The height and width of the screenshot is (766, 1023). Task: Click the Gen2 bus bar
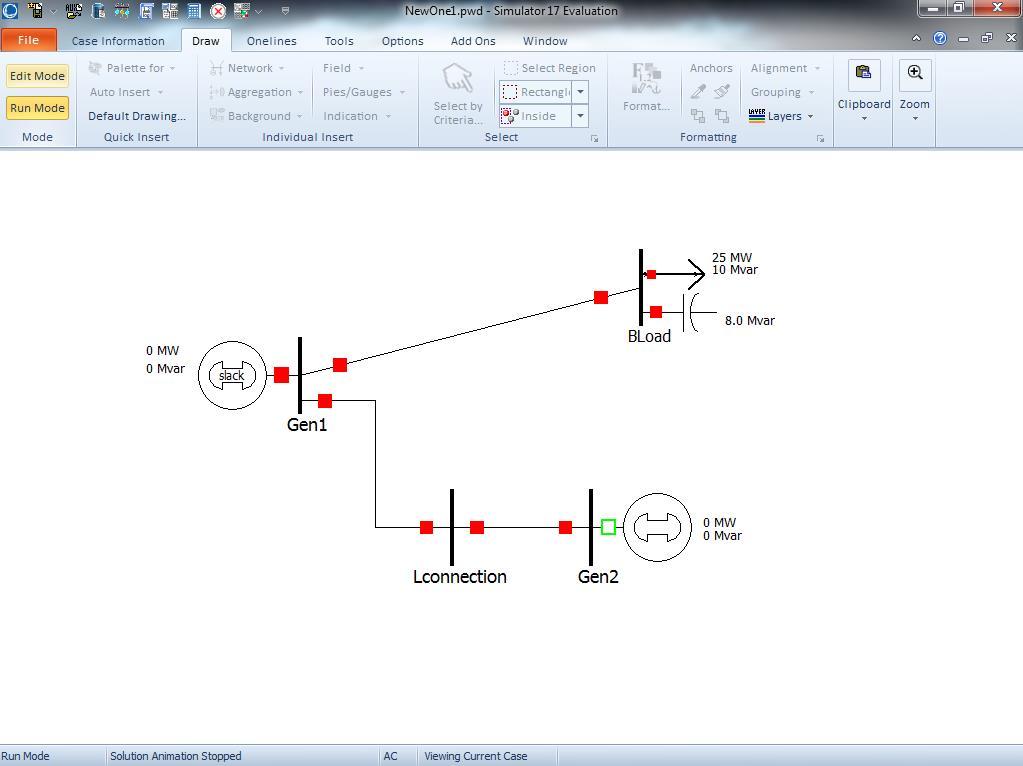click(591, 527)
